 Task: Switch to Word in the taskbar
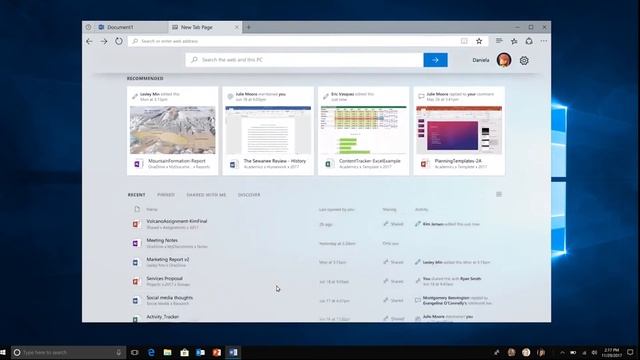click(x=233, y=352)
